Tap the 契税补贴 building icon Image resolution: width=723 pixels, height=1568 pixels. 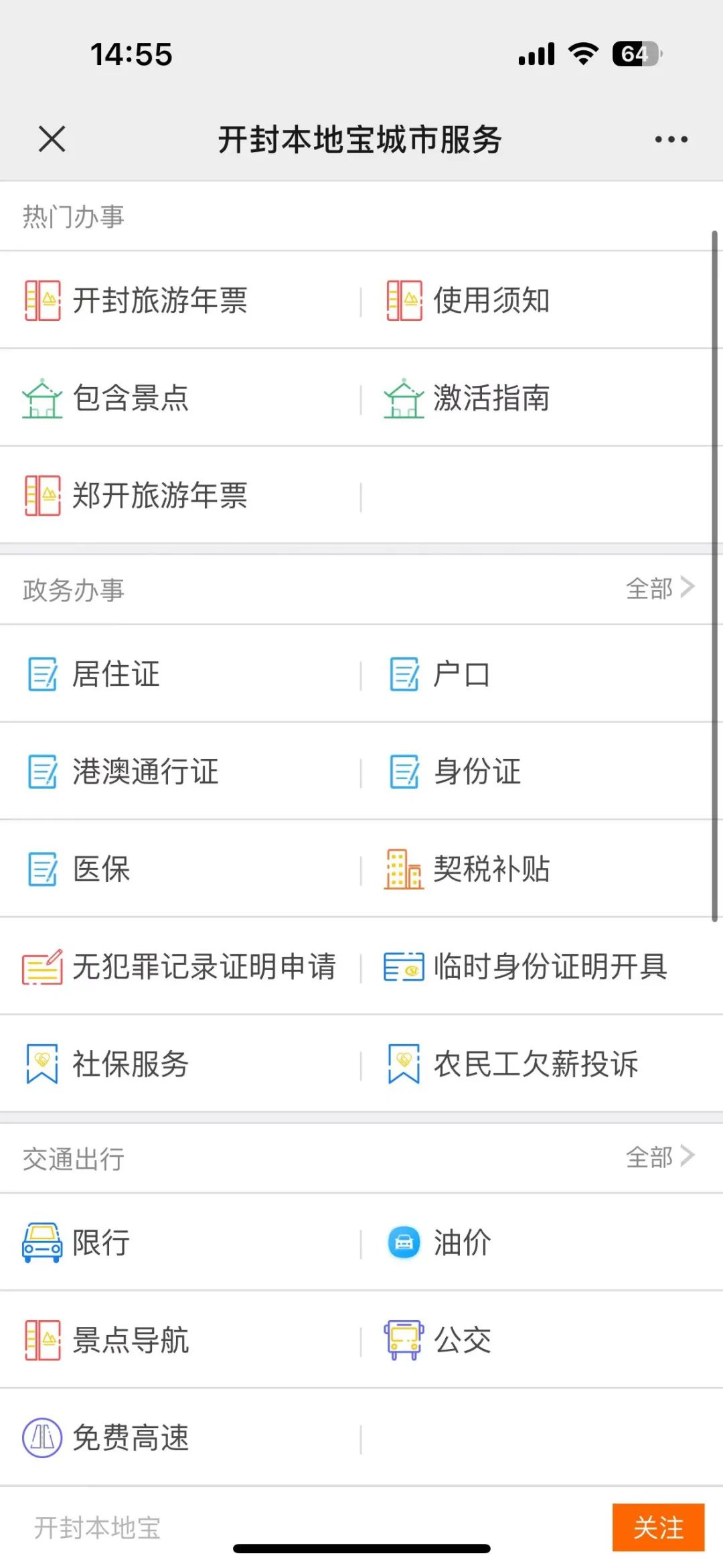tap(404, 869)
